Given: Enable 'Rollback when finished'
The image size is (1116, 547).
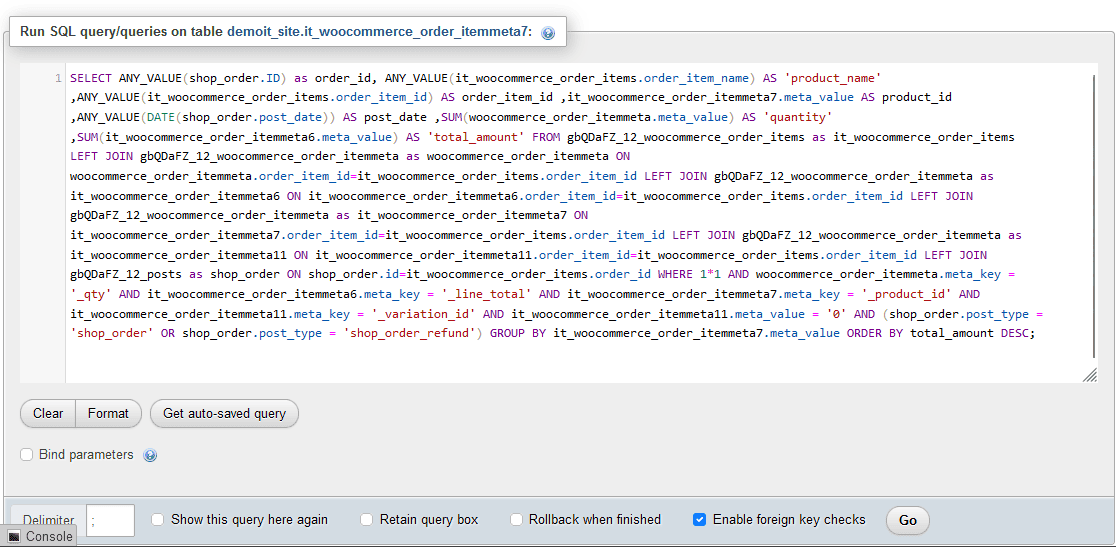Looking at the screenshot, I should 516,520.
